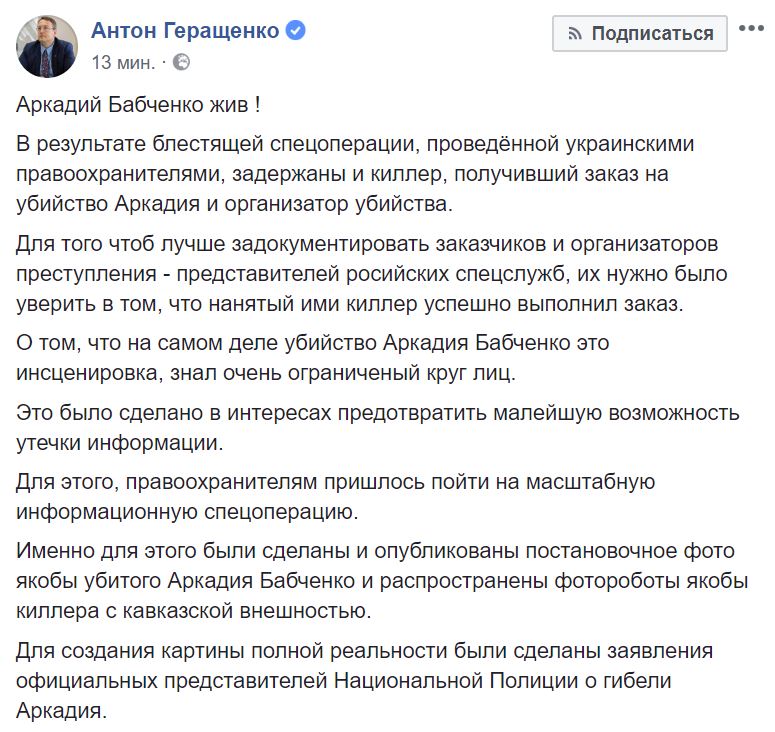Viewport: 775px width, 732px height.
Task: Open the three-dot post options menu
Action: click(750, 30)
